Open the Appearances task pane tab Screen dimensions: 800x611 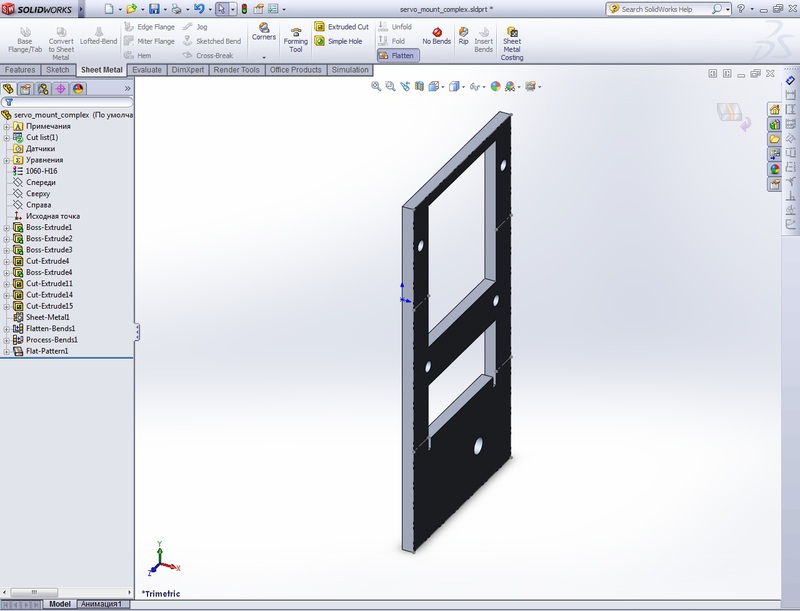(774, 169)
